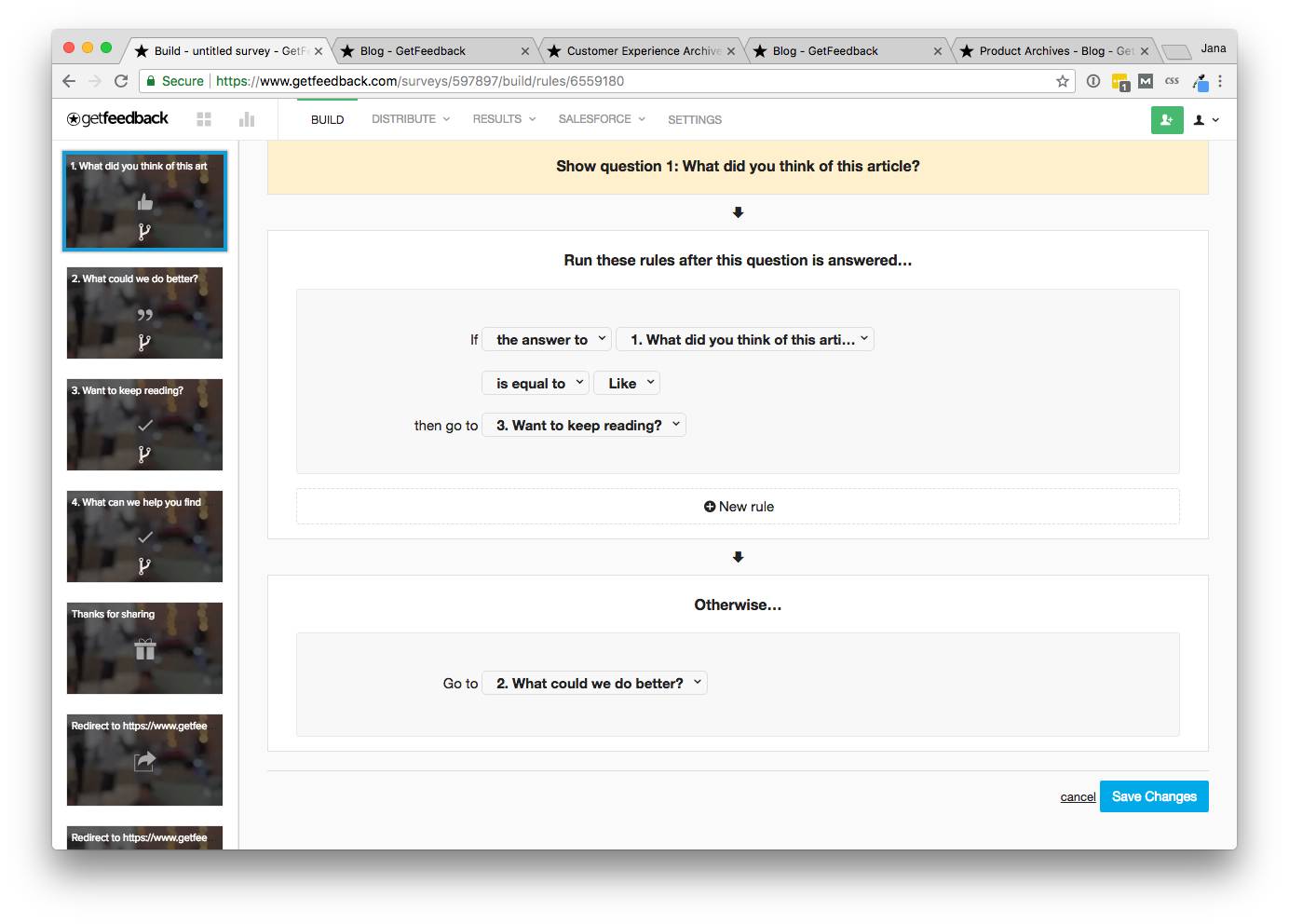Click the branch logic icon on question 1 thumbnail
Image resolution: width=1289 pixels, height=924 pixels.
point(144,232)
